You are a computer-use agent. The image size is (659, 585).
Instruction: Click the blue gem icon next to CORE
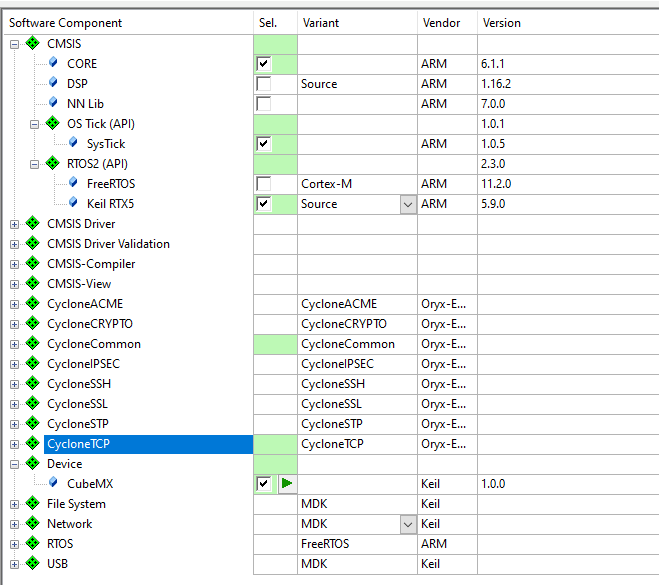click(54, 64)
